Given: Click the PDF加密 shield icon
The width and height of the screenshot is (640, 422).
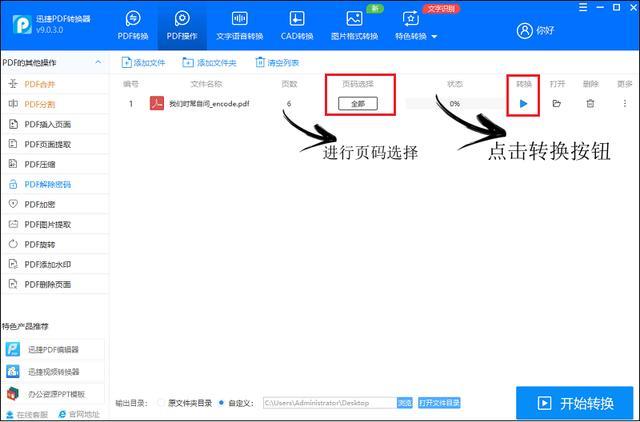Looking at the screenshot, I should tap(13, 204).
